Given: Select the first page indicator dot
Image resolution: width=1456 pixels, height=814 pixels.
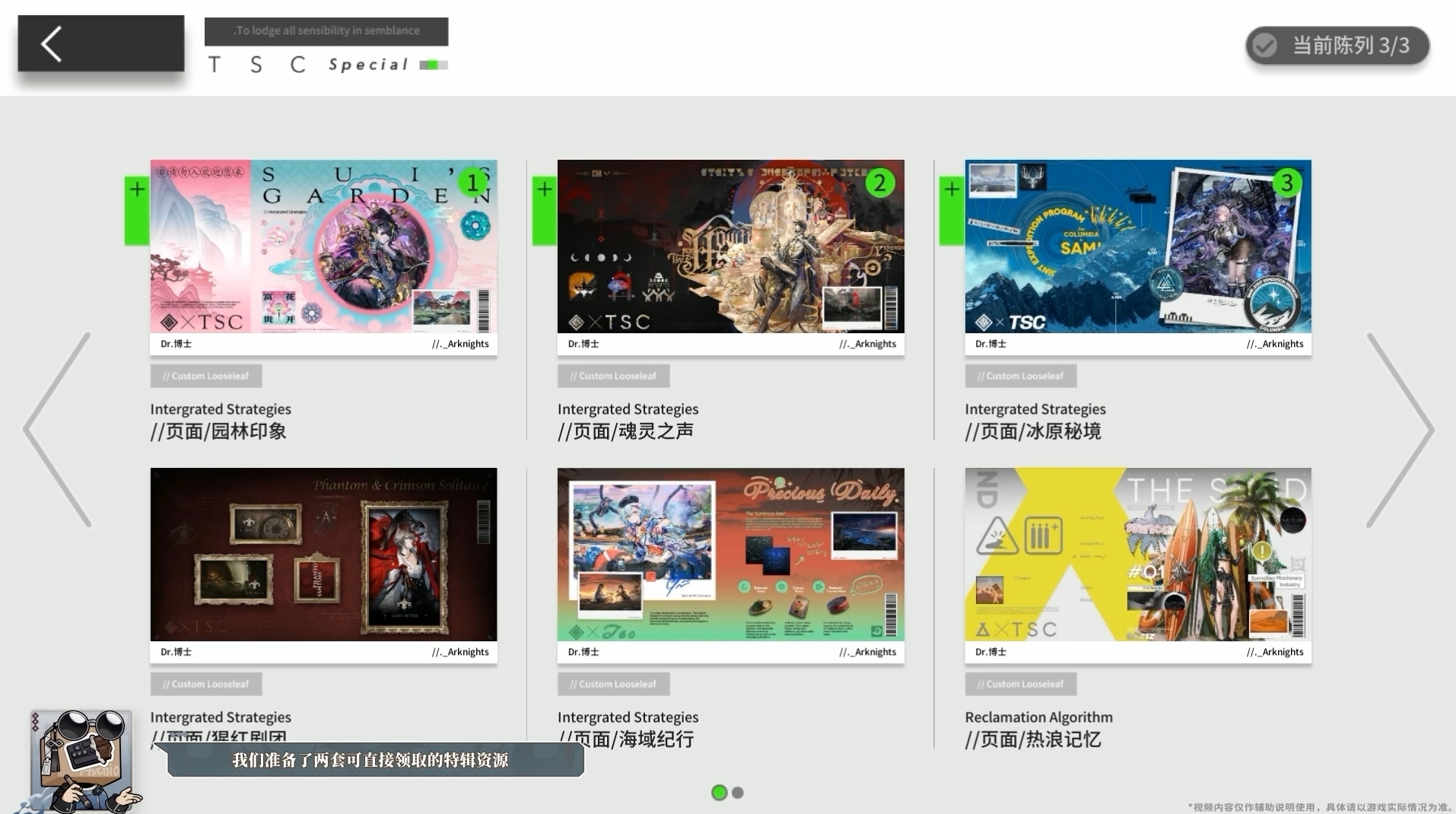Looking at the screenshot, I should click(x=719, y=793).
